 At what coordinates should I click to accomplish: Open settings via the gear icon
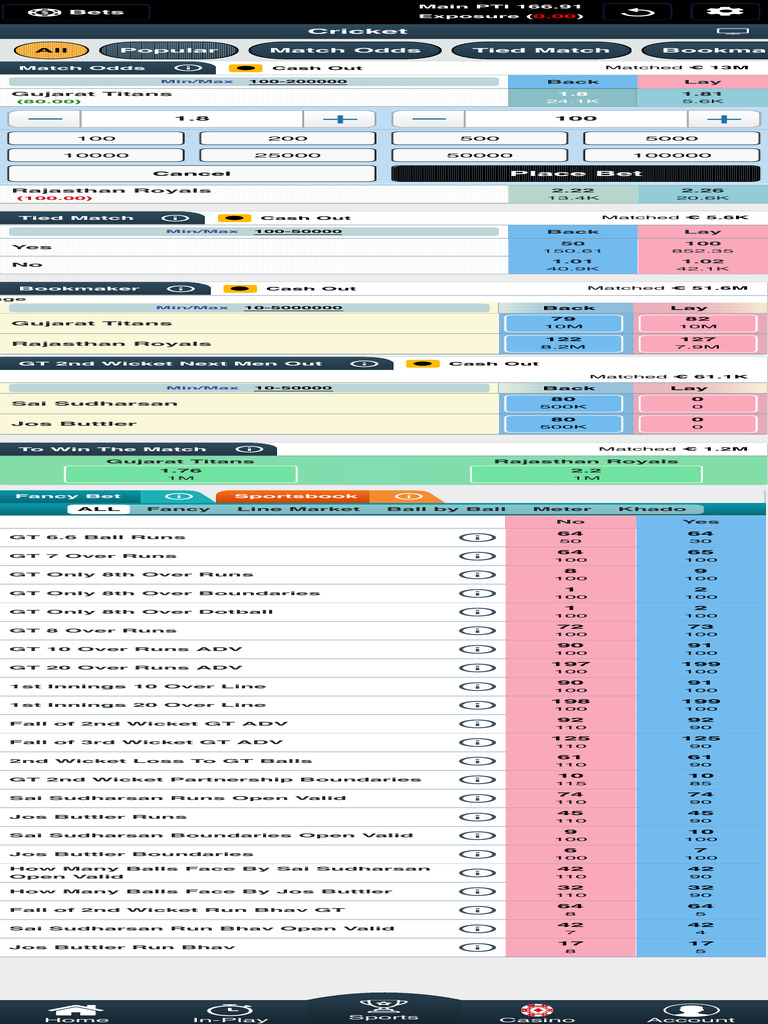point(724,12)
